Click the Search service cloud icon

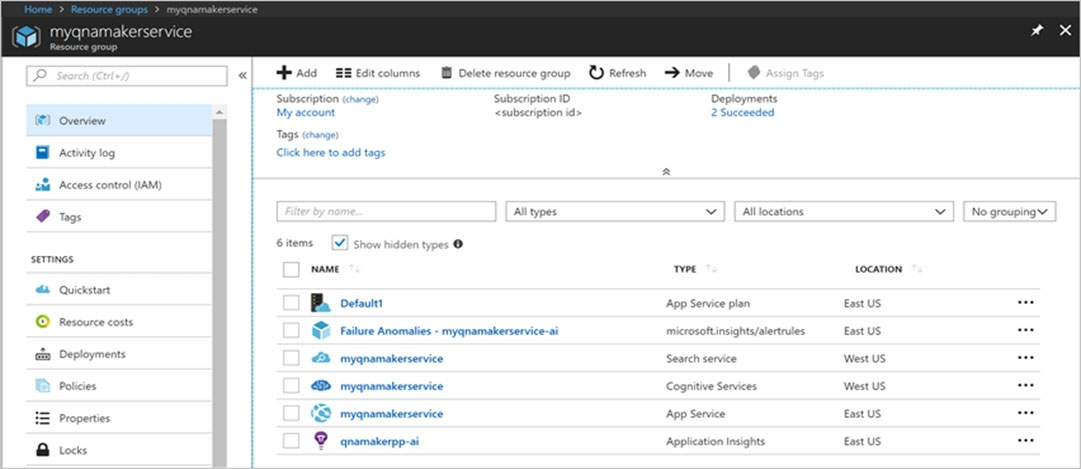tap(321, 358)
